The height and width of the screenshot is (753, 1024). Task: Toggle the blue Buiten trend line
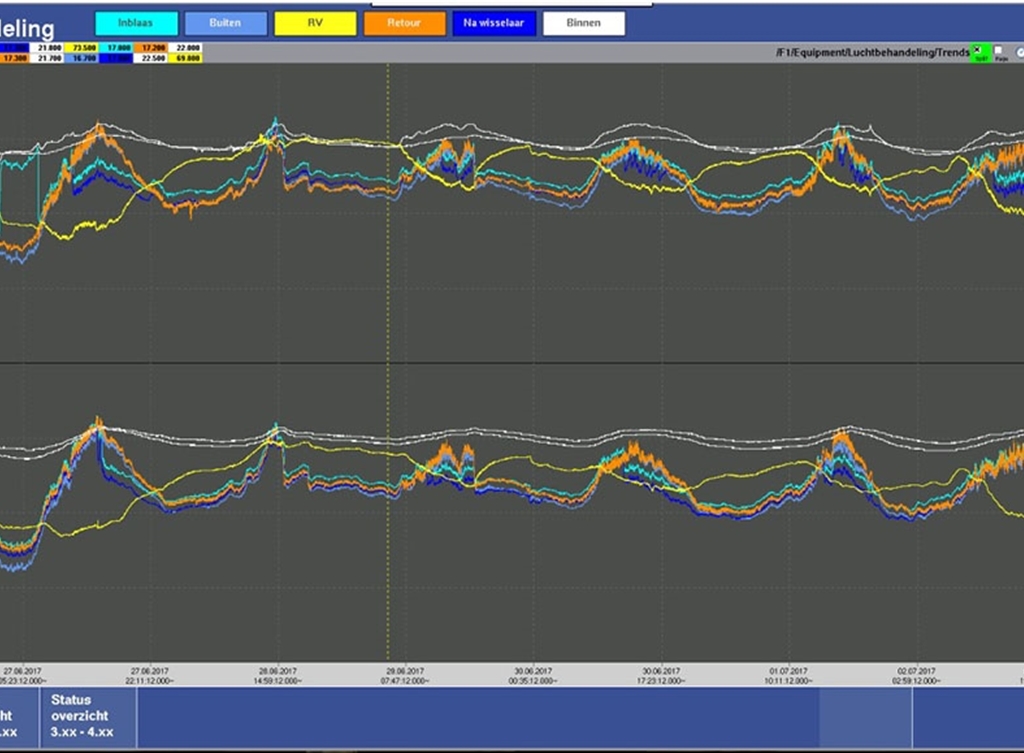(x=226, y=23)
